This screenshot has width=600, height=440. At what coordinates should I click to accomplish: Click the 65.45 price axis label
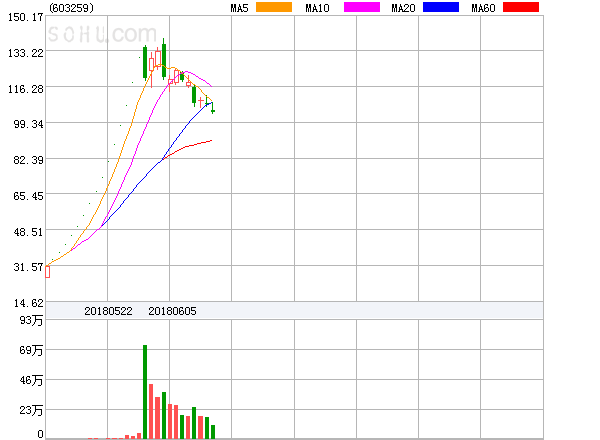(x=28, y=196)
